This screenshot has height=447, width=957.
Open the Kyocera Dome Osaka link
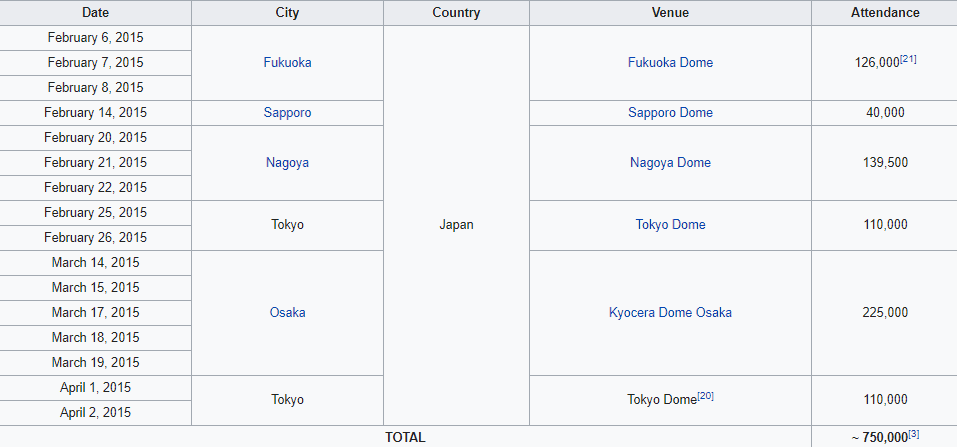670,312
